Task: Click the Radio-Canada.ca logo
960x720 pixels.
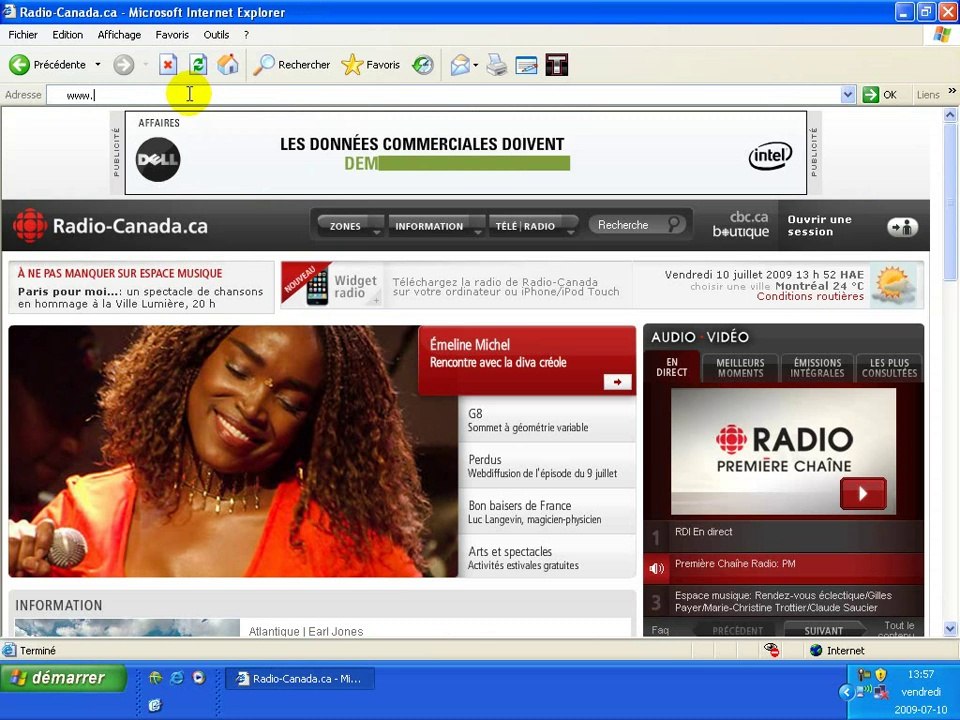Action: tap(111, 226)
